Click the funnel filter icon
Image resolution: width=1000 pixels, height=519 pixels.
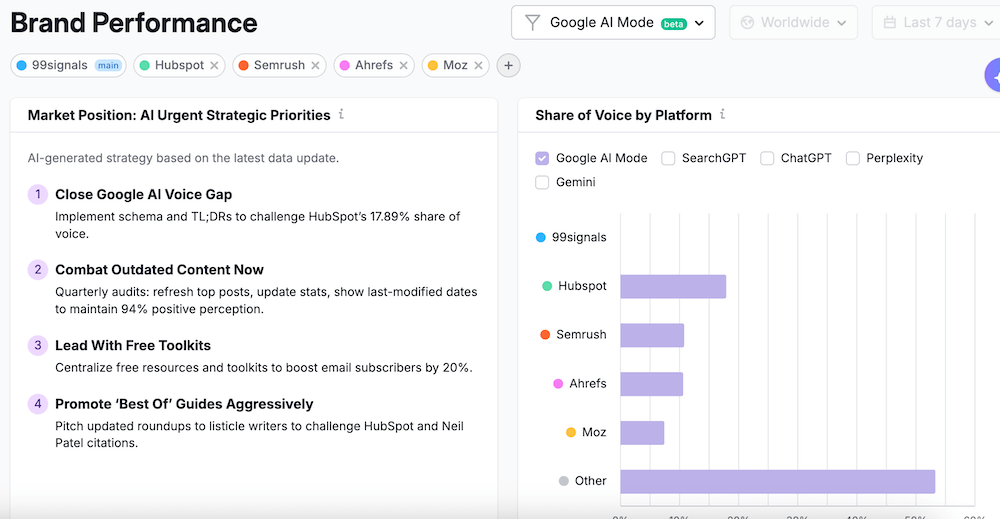[532, 23]
